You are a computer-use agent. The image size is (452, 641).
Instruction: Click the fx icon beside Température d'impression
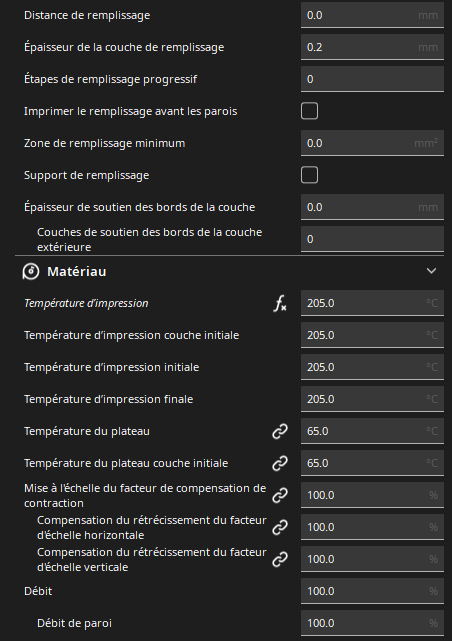(280, 304)
